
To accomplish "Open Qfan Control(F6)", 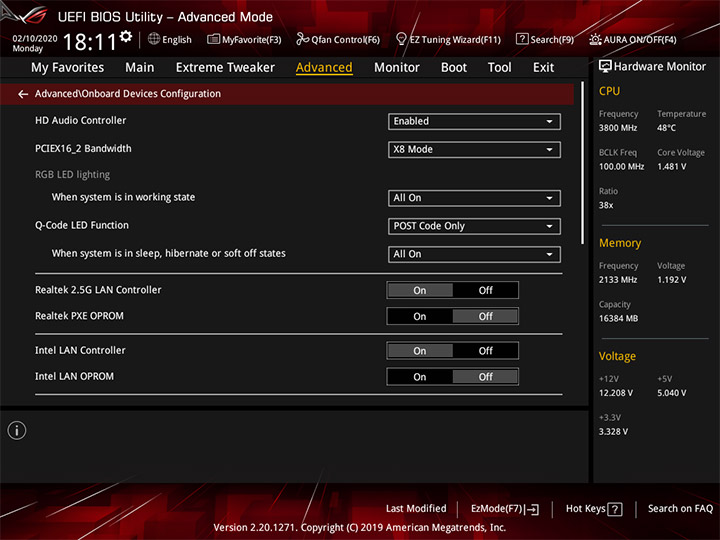I will click(338, 40).
